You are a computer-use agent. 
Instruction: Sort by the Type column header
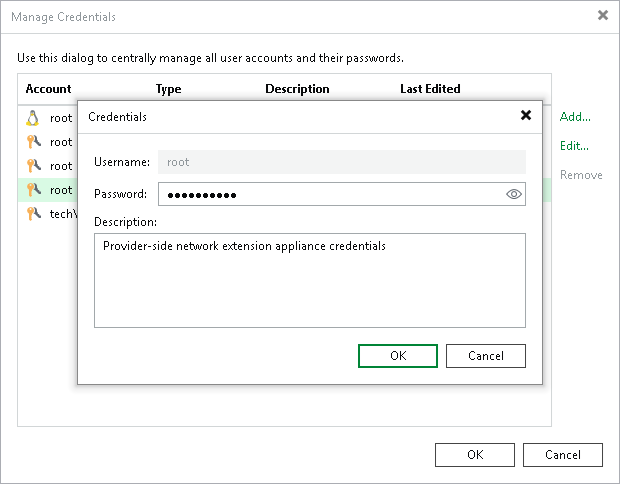point(168,89)
